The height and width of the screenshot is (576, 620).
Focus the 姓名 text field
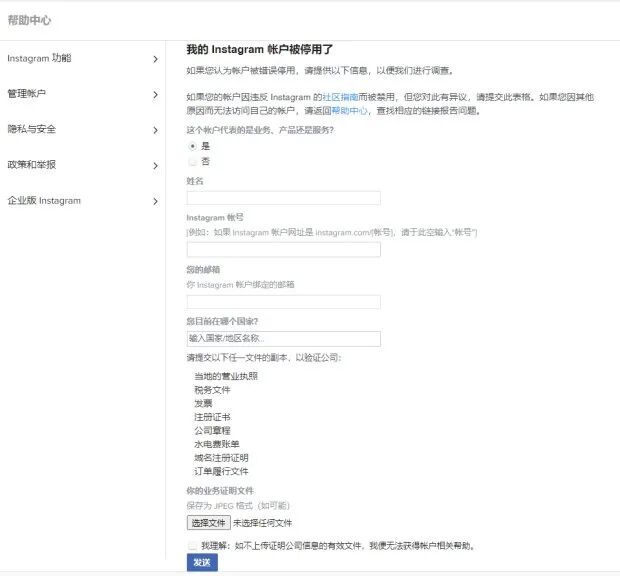(284, 198)
